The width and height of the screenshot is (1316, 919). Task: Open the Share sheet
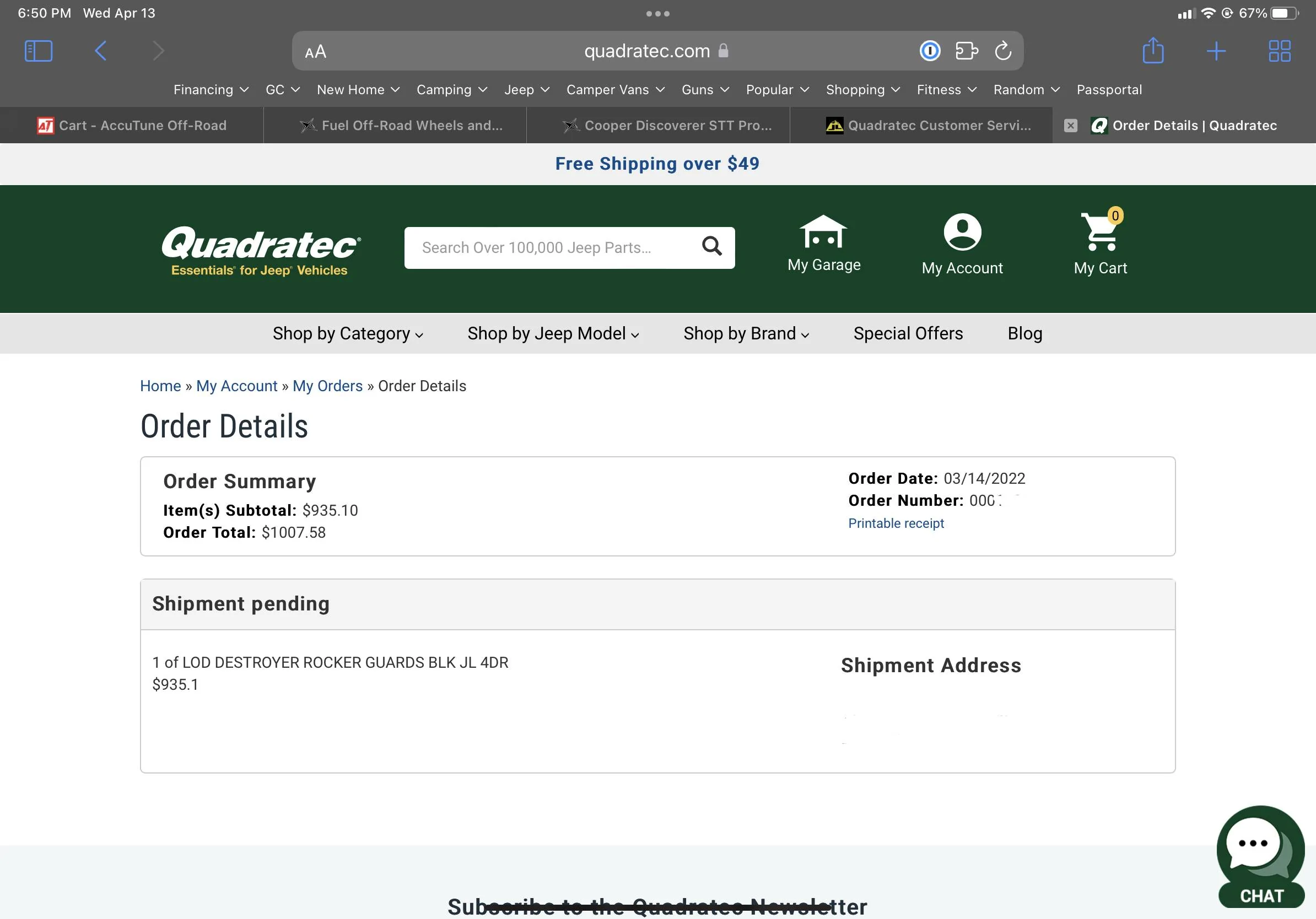point(1153,51)
